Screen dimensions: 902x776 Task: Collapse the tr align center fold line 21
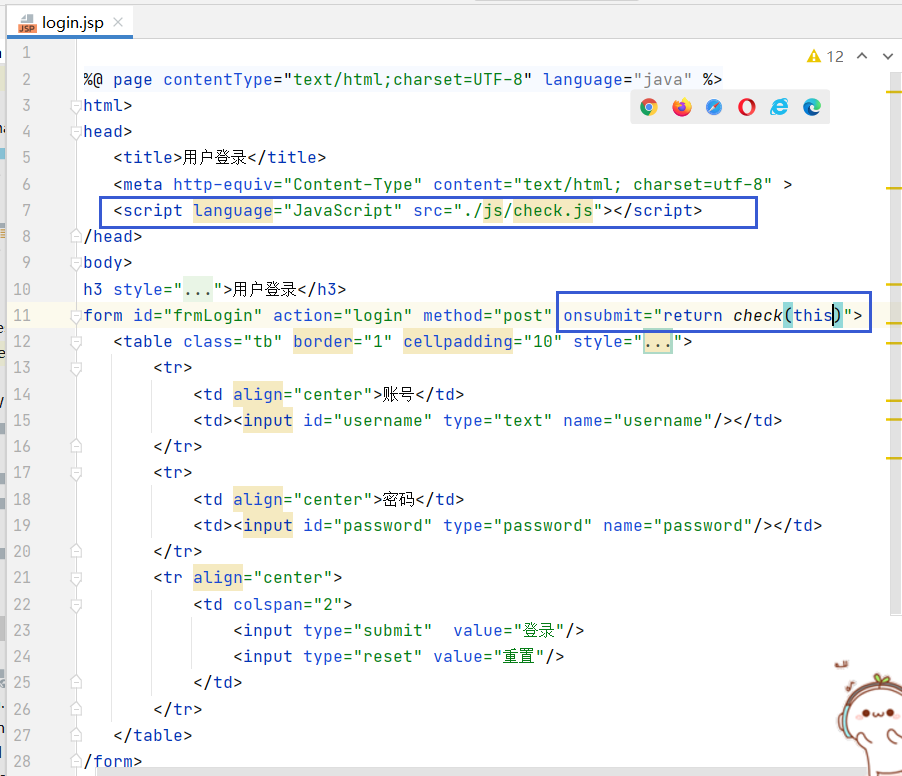(x=75, y=578)
